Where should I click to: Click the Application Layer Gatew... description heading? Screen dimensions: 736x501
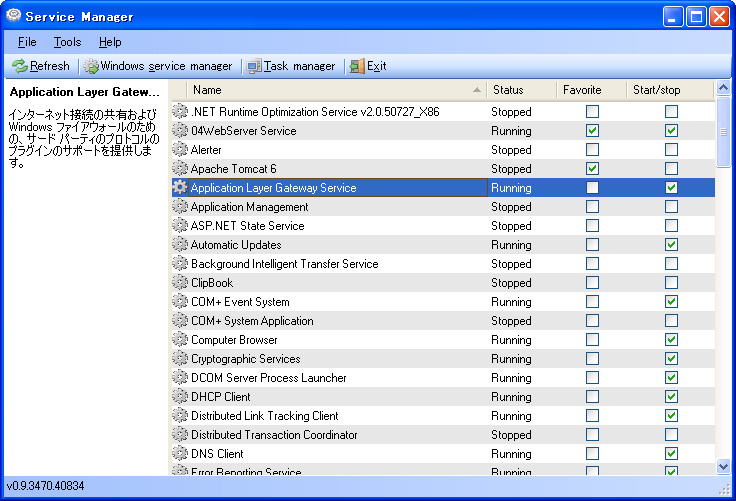84,92
